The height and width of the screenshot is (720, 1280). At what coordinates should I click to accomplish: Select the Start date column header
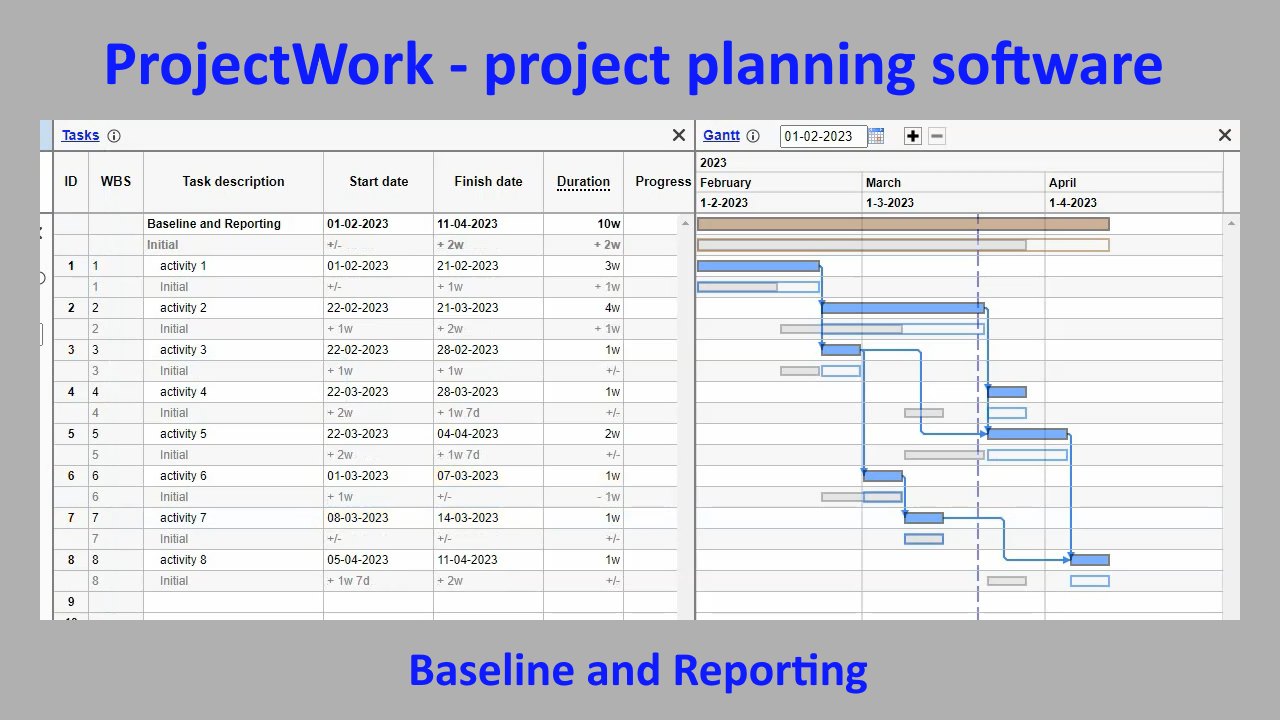click(379, 182)
